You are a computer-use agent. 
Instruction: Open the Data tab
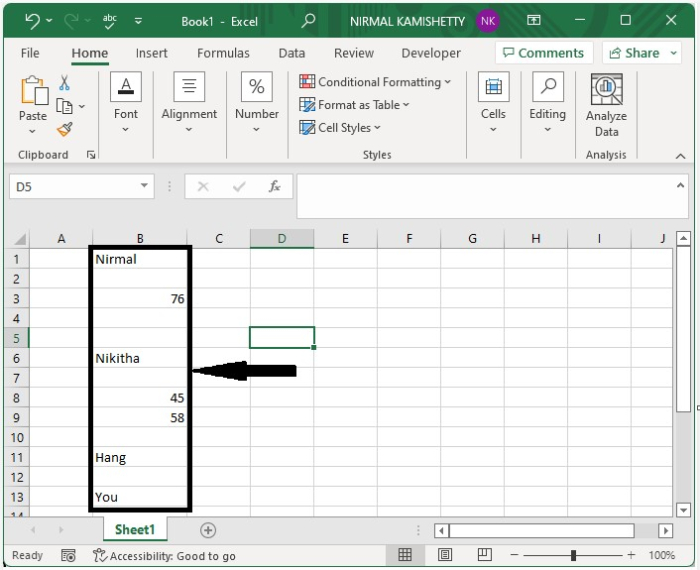click(x=292, y=53)
